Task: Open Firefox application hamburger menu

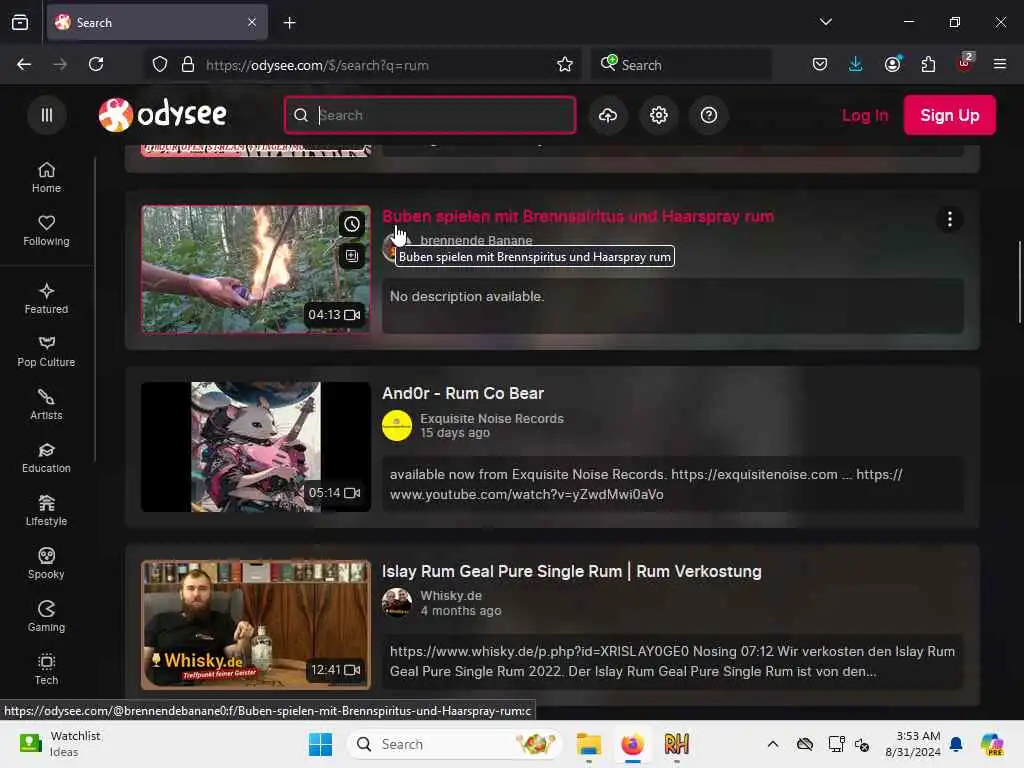Action: (x=1000, y=64)
